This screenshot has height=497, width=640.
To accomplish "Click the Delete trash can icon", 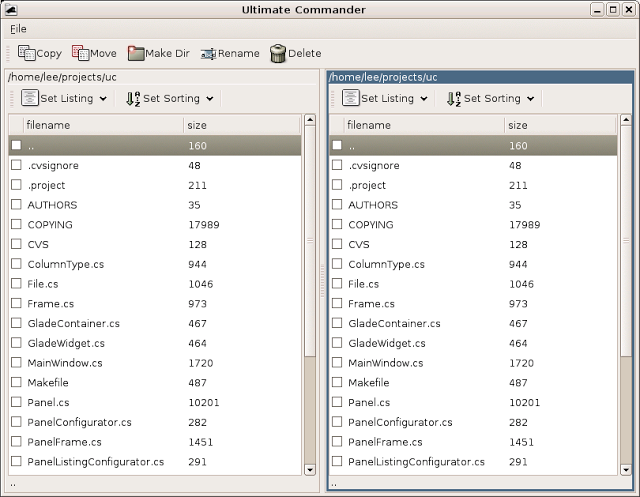I will pyautogui.click(x=278, y=53).
